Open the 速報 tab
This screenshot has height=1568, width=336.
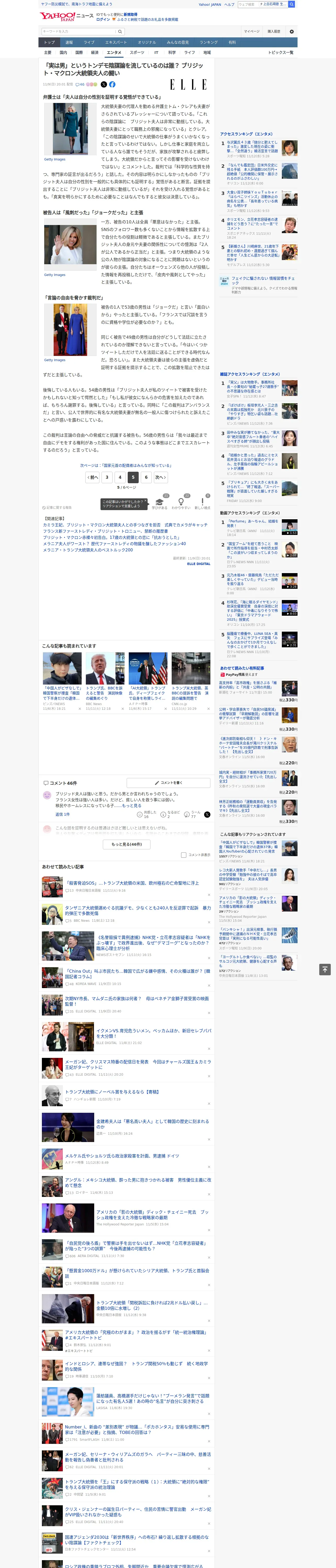coord(69,43)
